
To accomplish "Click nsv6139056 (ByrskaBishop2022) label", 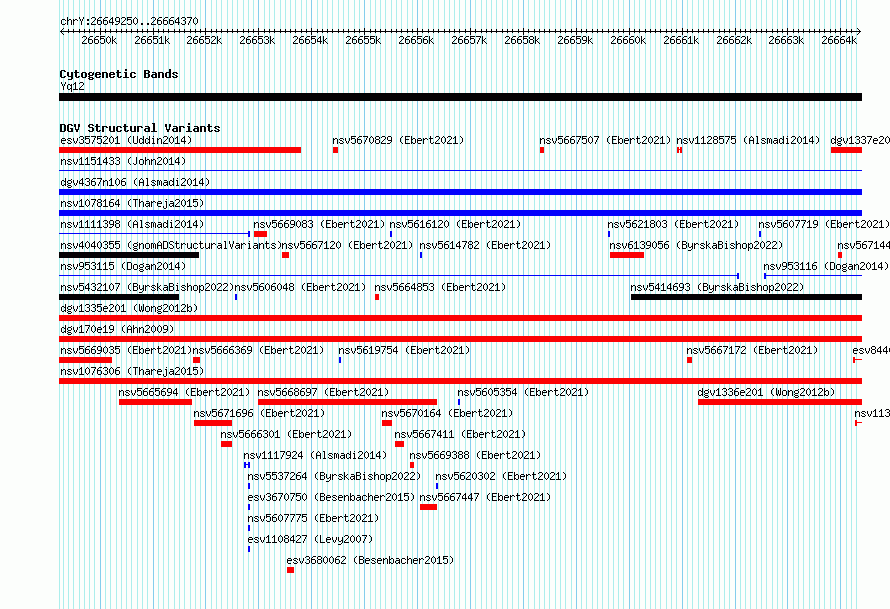I will (696, 245).
